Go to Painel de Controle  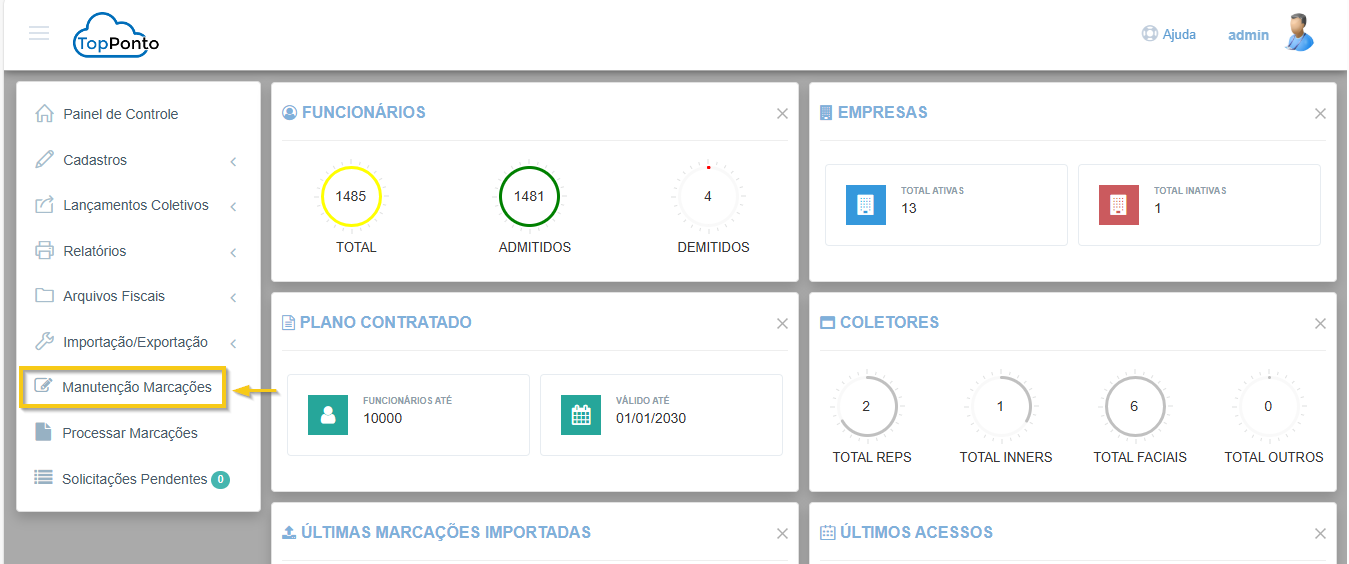[120, 114]
